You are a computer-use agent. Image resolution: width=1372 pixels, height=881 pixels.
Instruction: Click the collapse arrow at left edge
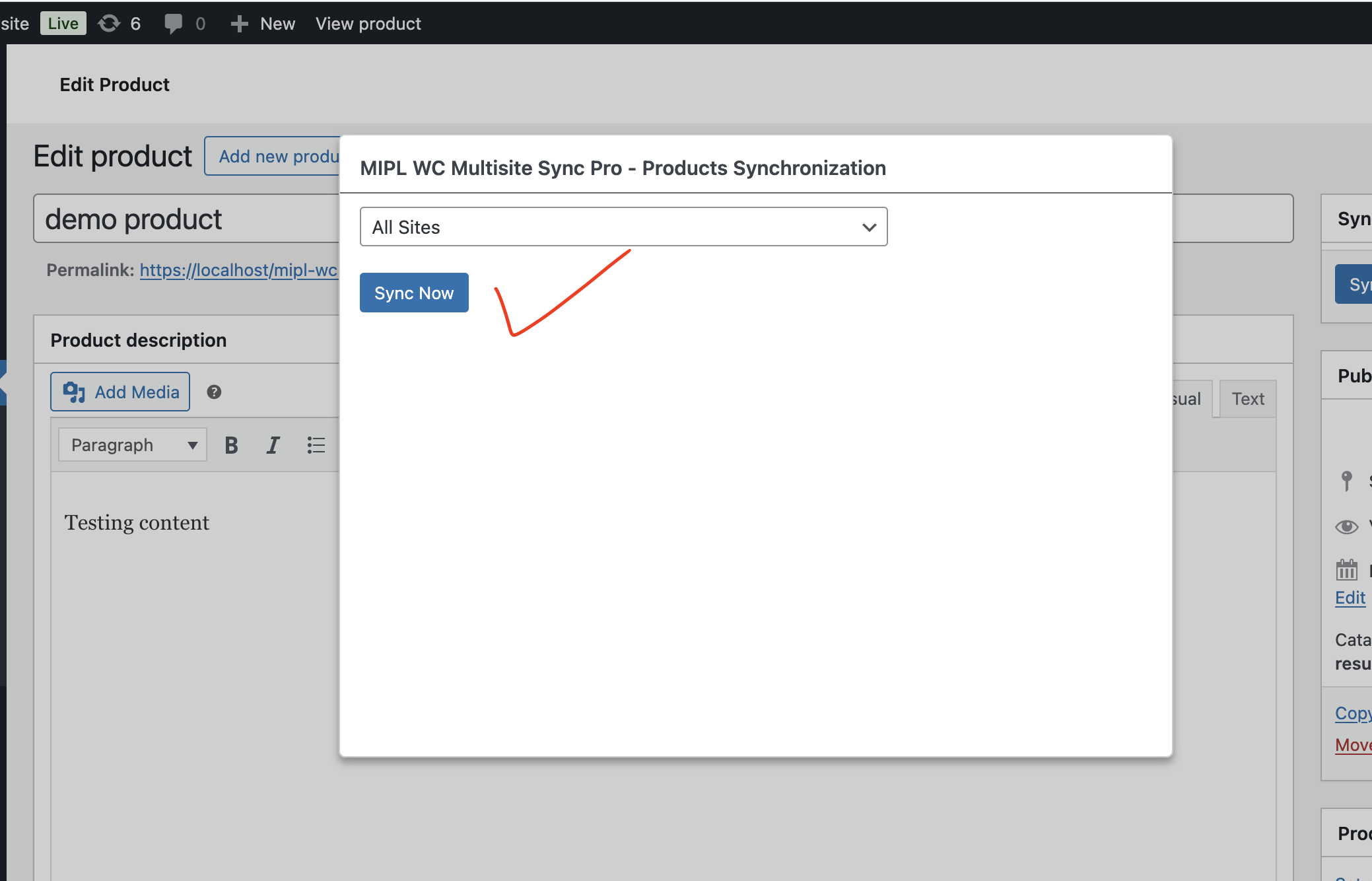[3, 382]
